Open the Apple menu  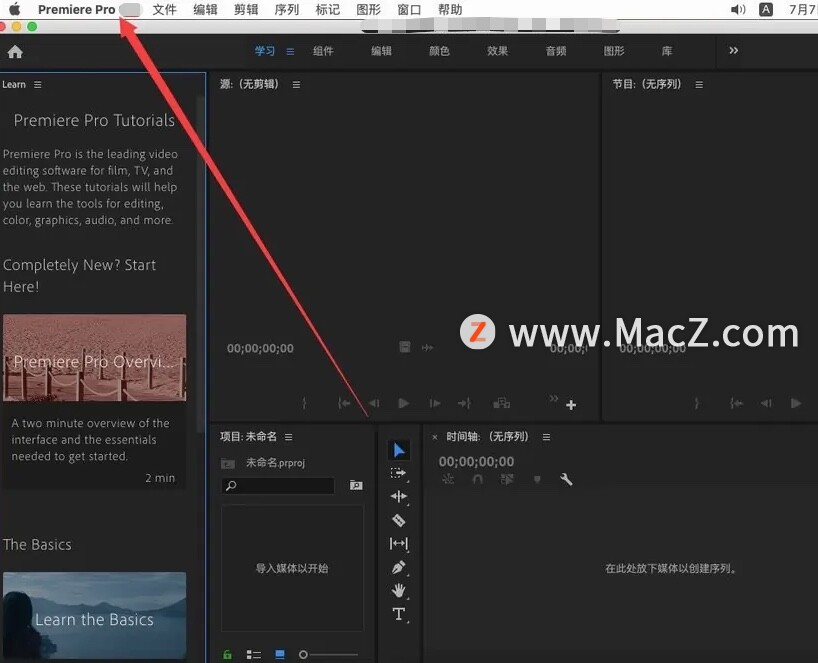click(15, 9)
